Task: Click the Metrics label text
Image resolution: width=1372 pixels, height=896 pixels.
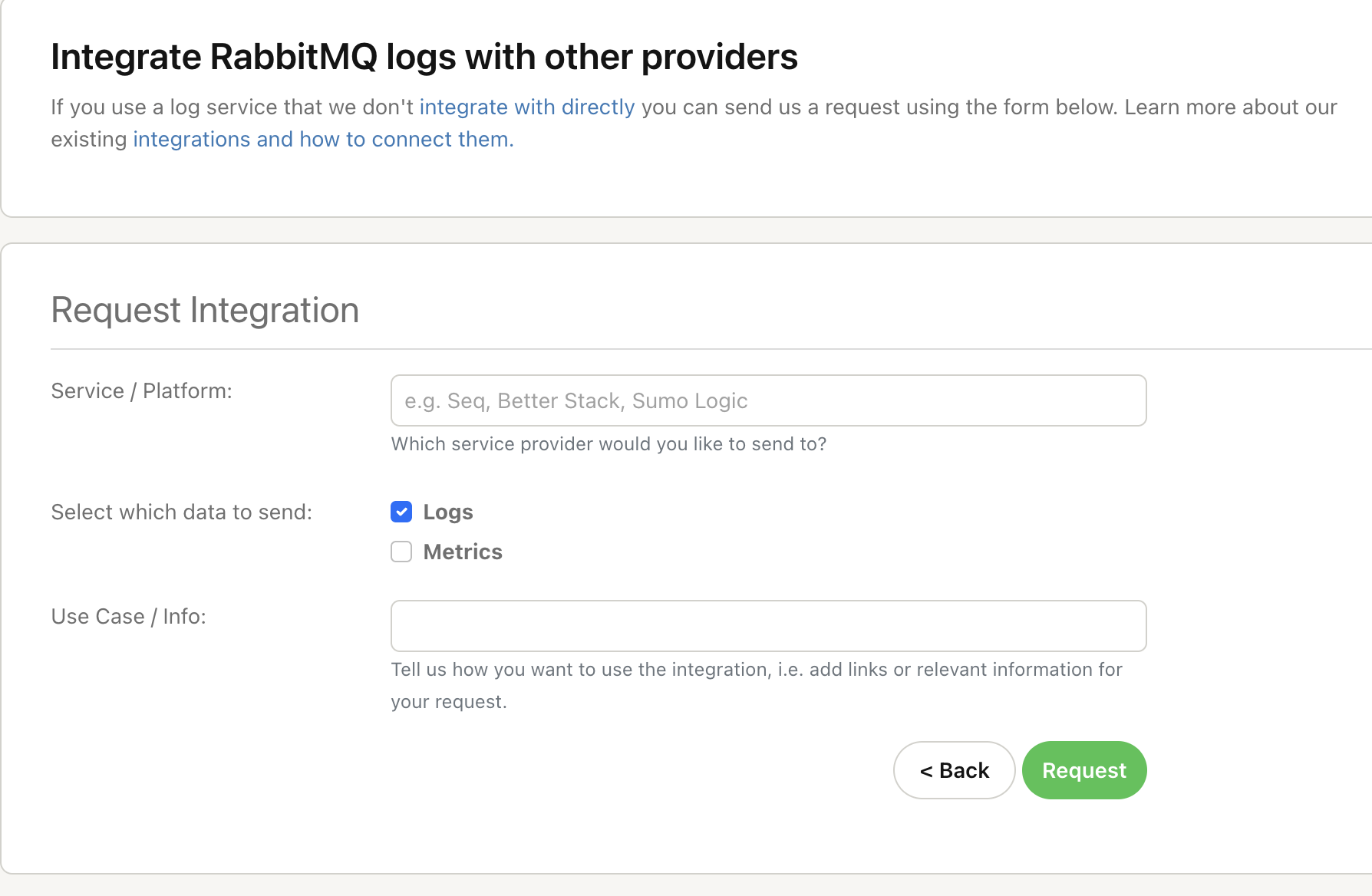Action: [x=463, y=552]
